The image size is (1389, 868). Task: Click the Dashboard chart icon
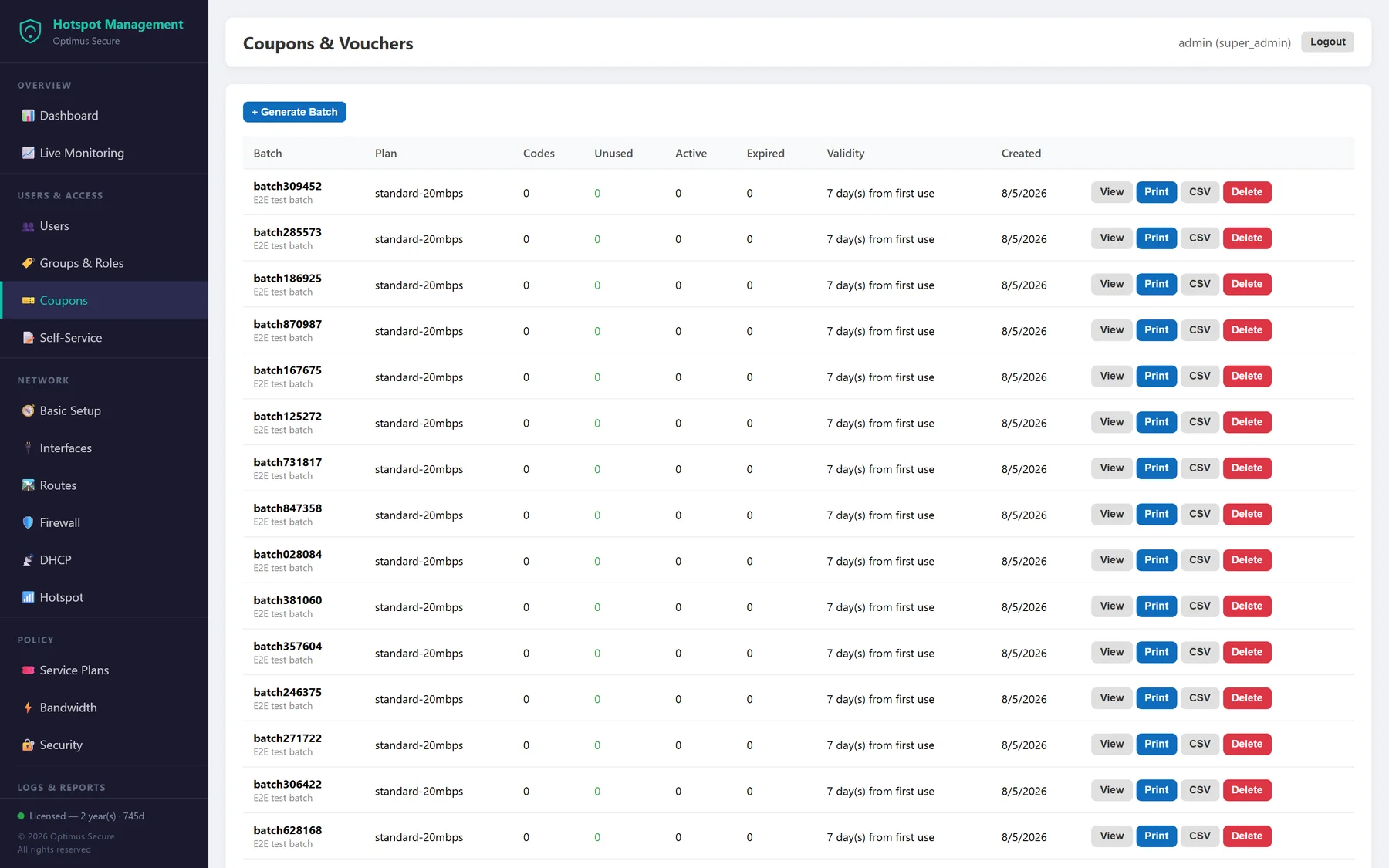(x=28, y=116)
